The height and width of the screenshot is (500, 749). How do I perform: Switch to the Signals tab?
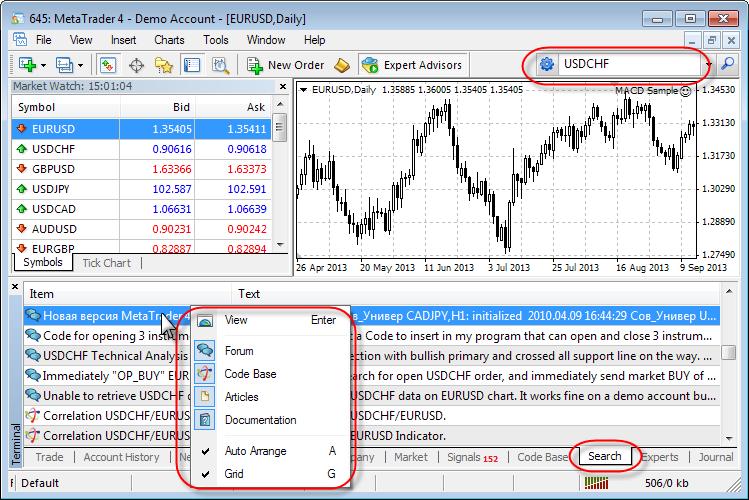pos(472,457)
